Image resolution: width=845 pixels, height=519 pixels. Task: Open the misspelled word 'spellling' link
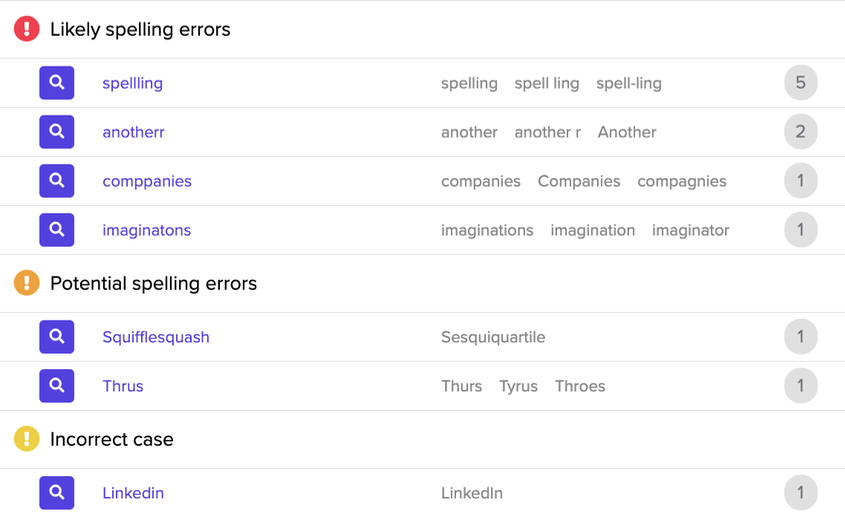[x=133, y=84]
